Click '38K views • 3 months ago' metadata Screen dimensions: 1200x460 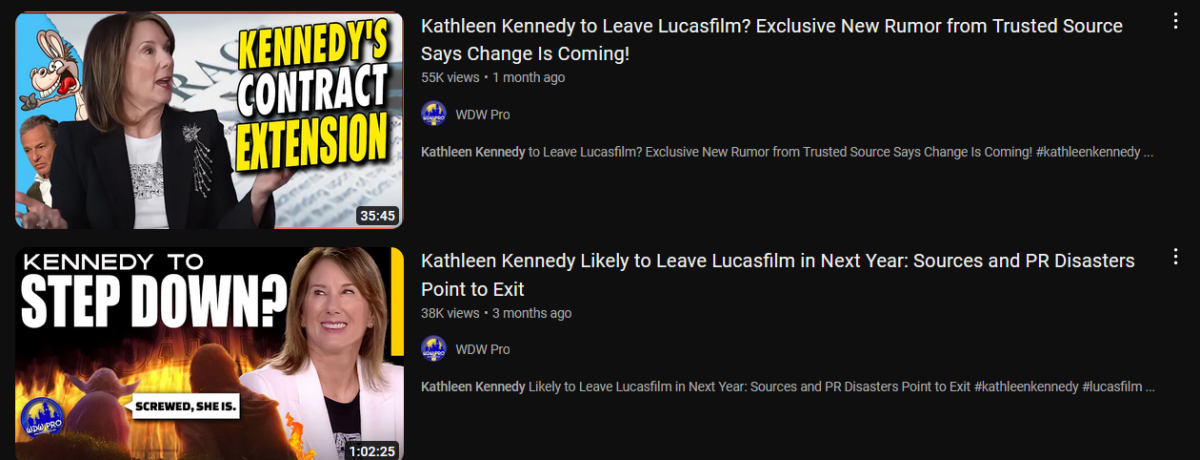(496, 313)
